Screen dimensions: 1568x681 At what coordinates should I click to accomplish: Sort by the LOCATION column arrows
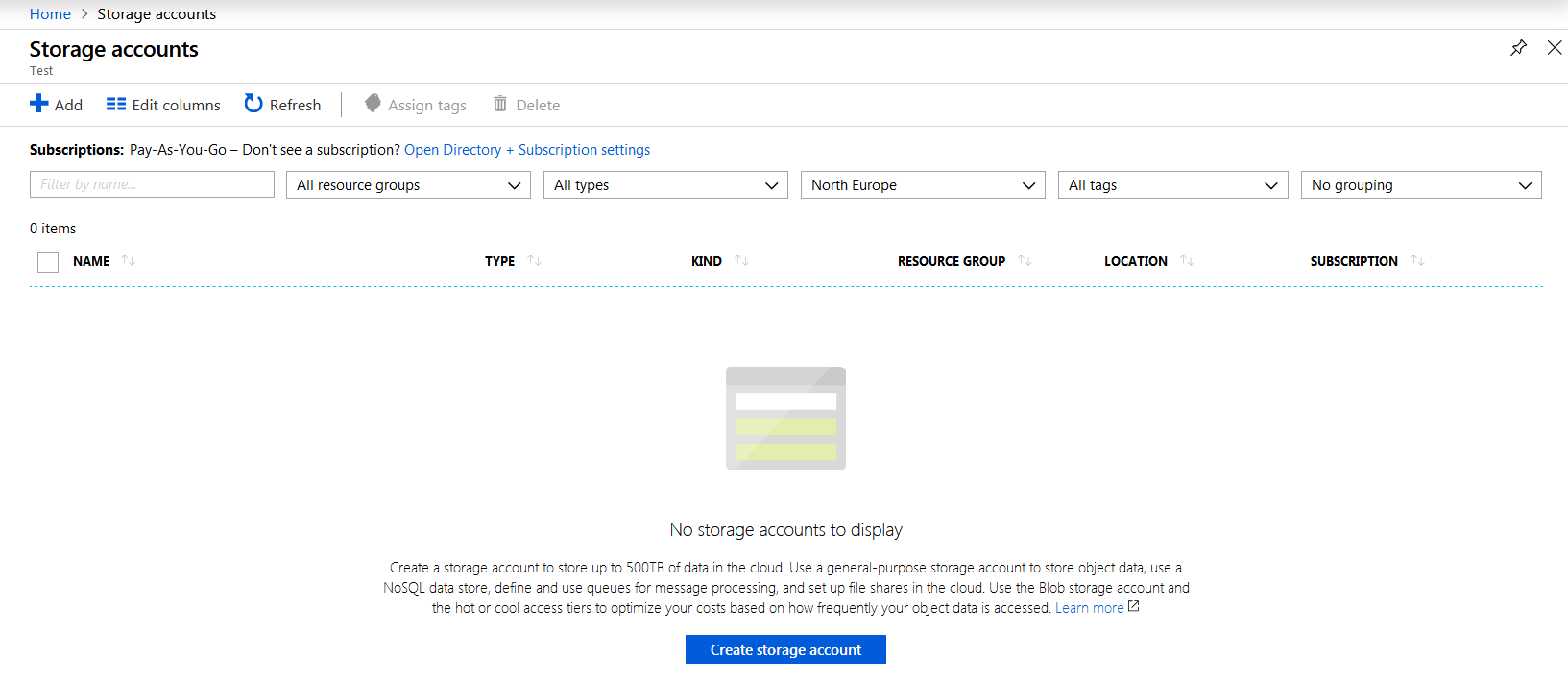(x=1187, y=261)
